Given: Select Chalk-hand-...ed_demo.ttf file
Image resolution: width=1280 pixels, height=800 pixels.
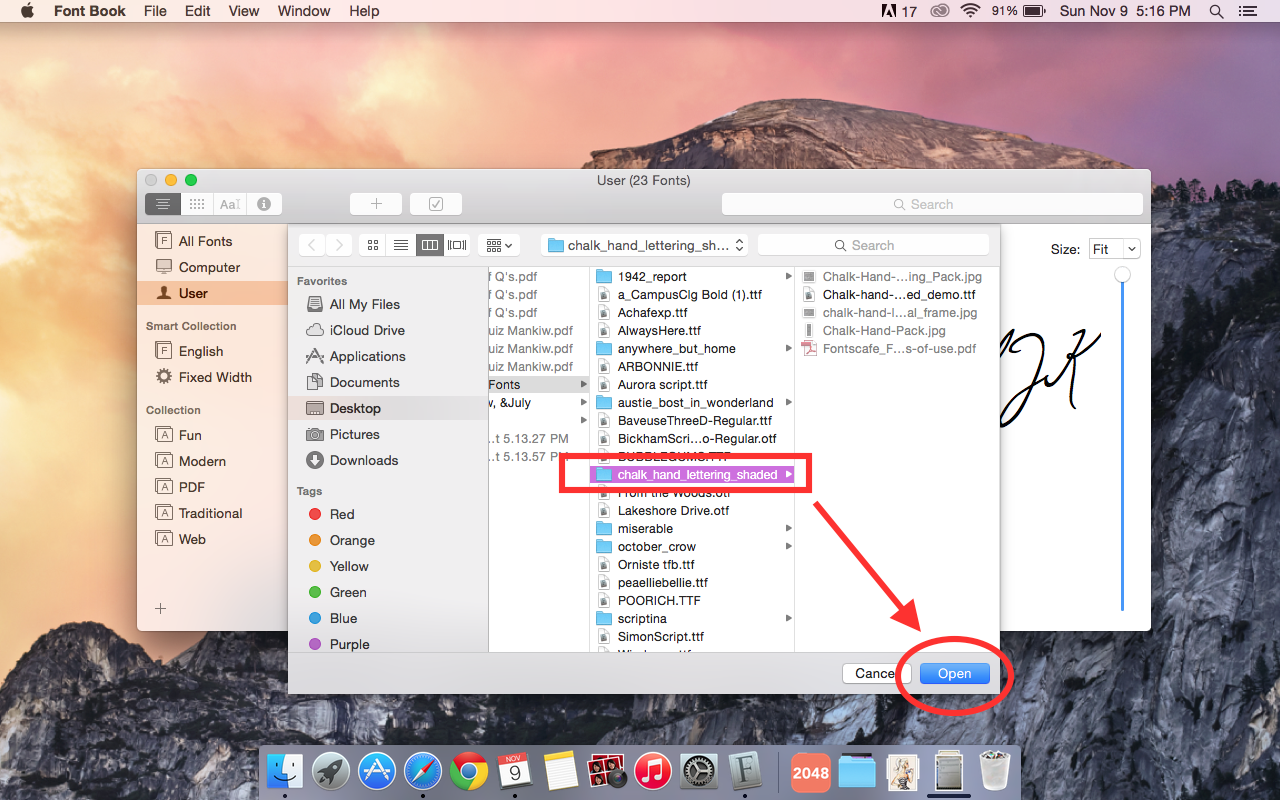Looking at the screenshot, I should 897,295.
